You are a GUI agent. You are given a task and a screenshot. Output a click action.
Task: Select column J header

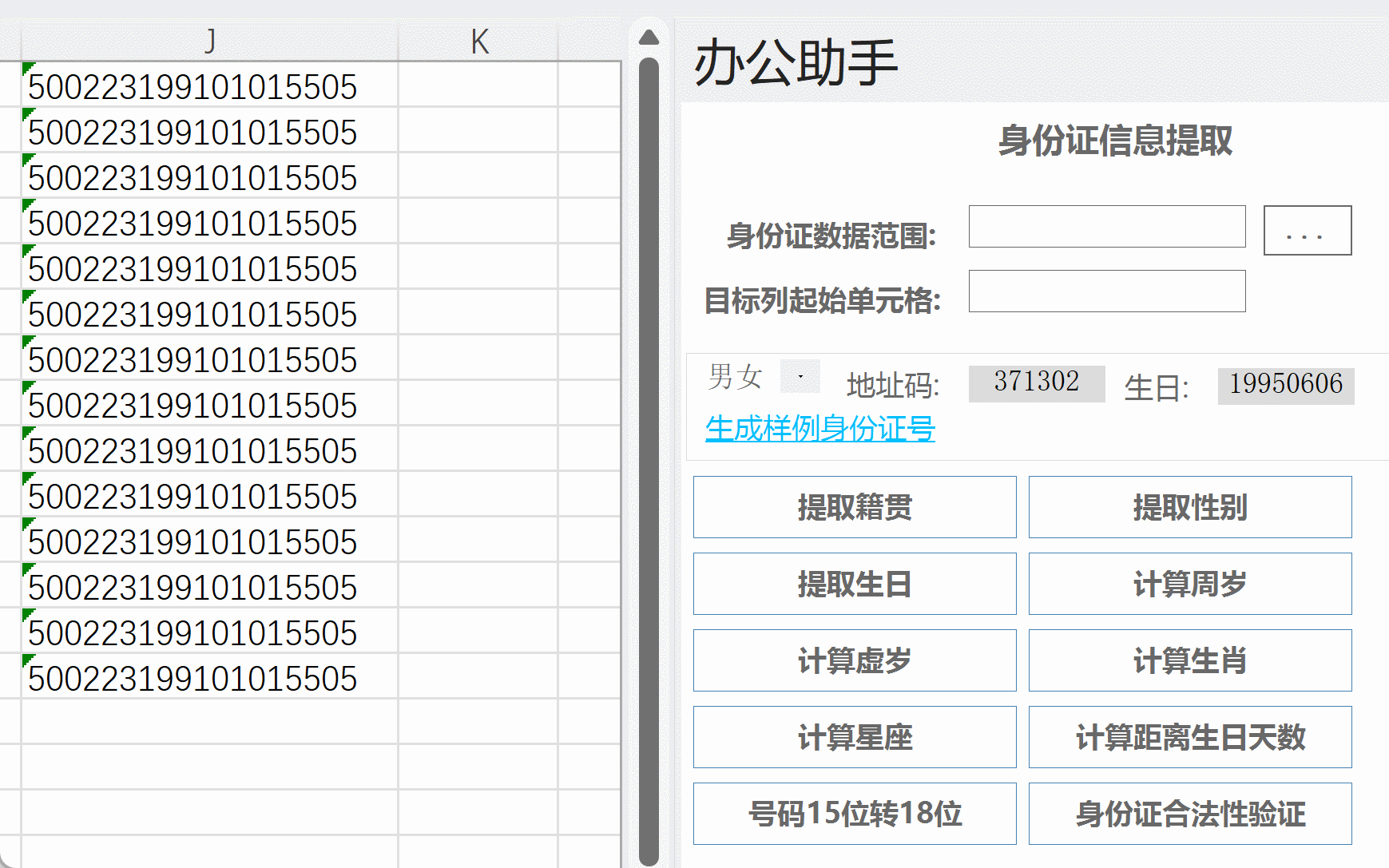click(x=209, y=42)
